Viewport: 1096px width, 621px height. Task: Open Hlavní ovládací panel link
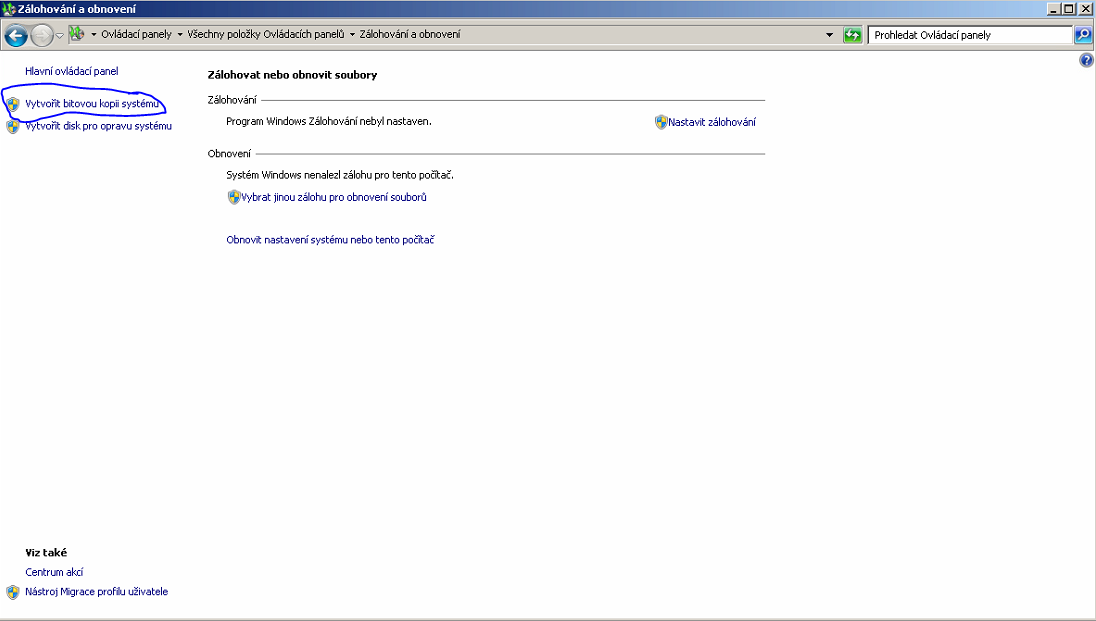pos(71,71)
